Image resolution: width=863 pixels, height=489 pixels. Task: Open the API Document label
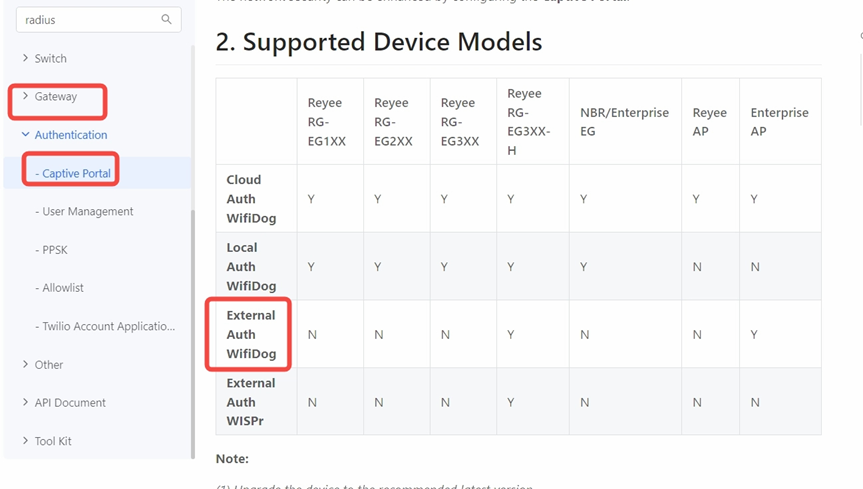tap(70, 403)
